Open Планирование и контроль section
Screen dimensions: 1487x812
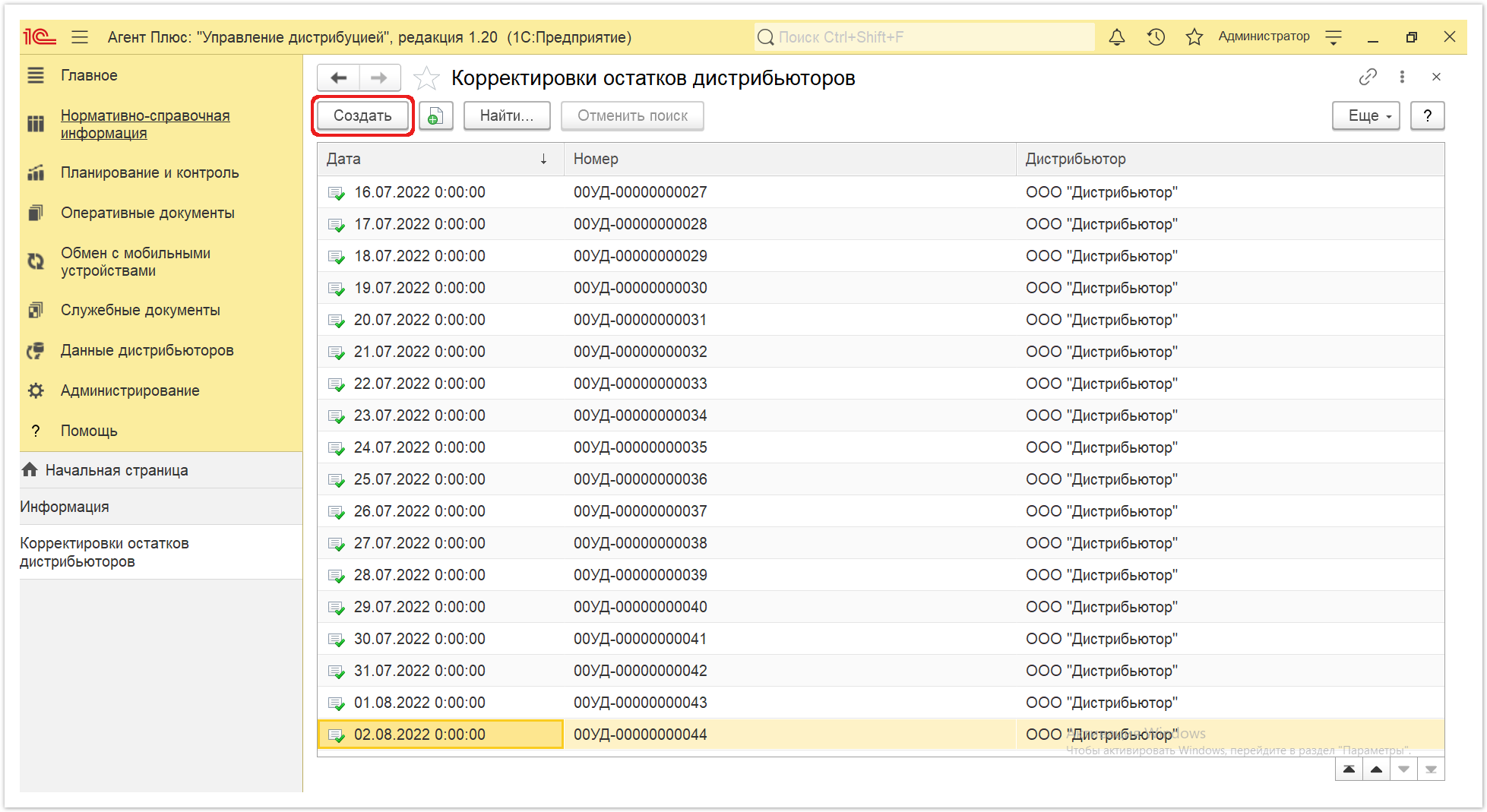tap(150, 172)
